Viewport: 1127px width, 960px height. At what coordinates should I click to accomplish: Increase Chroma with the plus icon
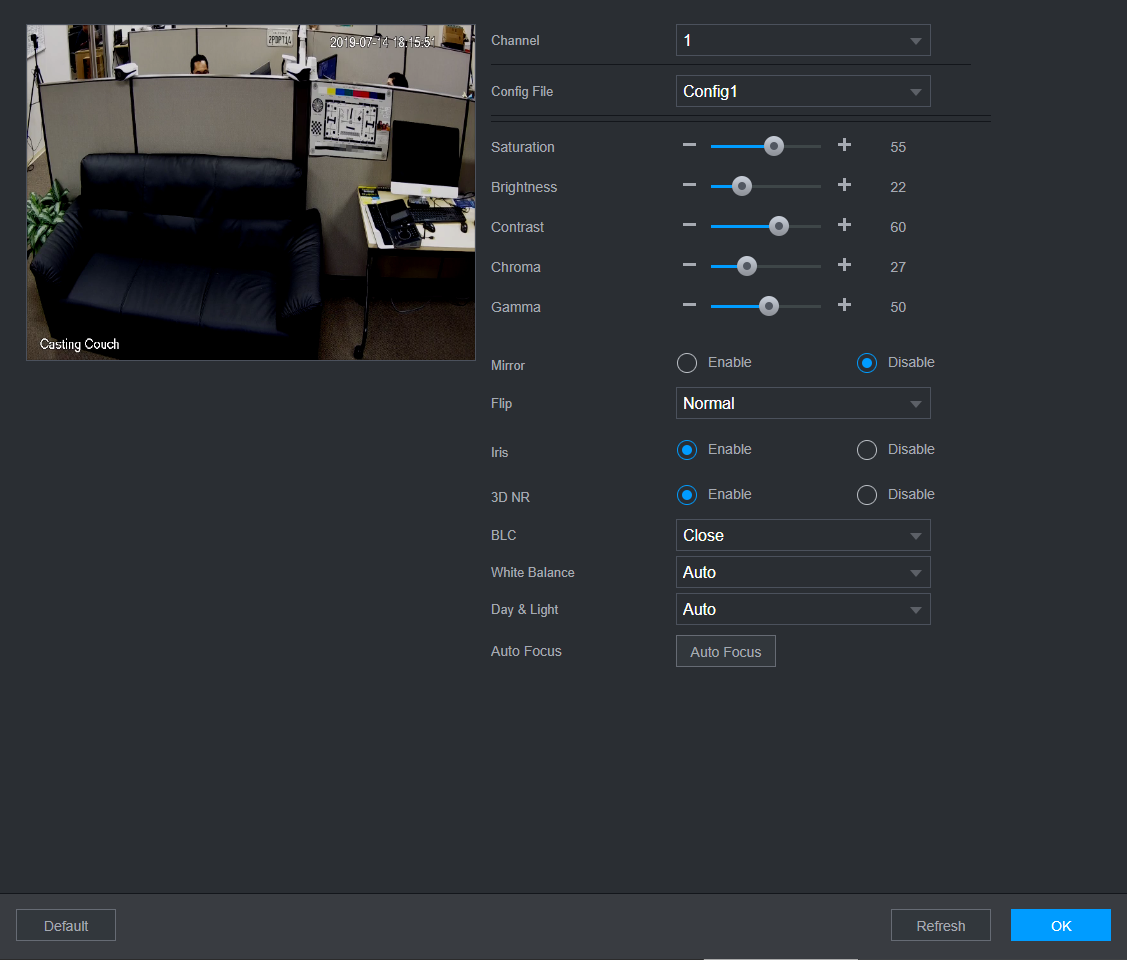[844, 266]
